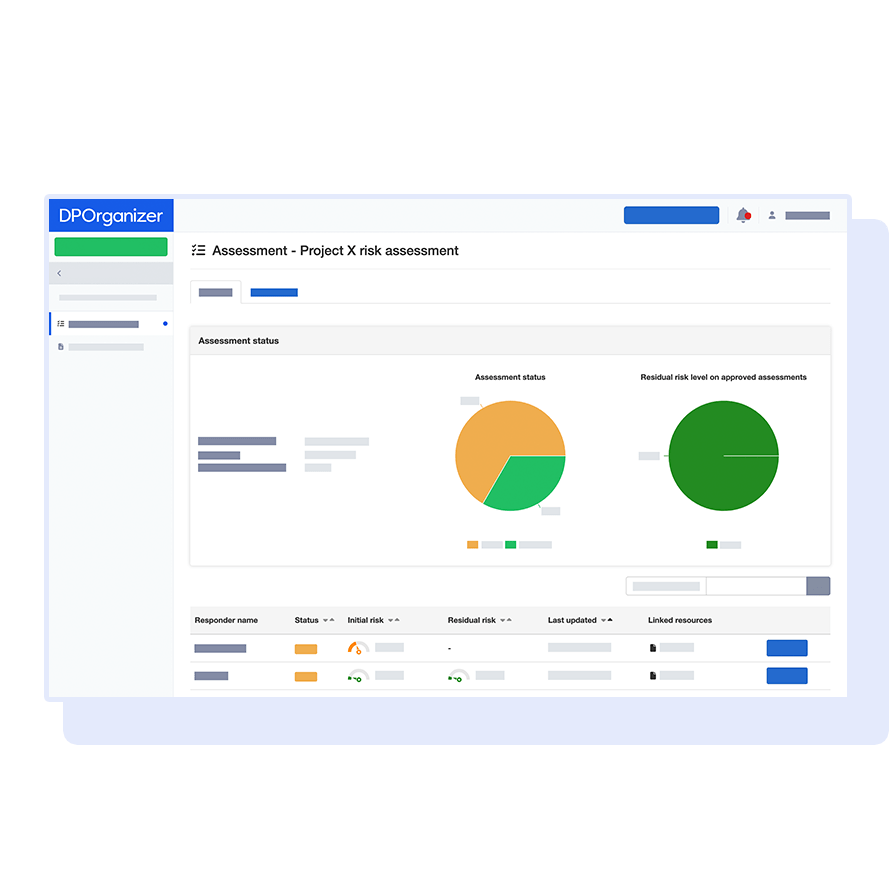Screen dimensions: 896x896
Task: Switch to the first tab under the title
Action: point(215,292)
